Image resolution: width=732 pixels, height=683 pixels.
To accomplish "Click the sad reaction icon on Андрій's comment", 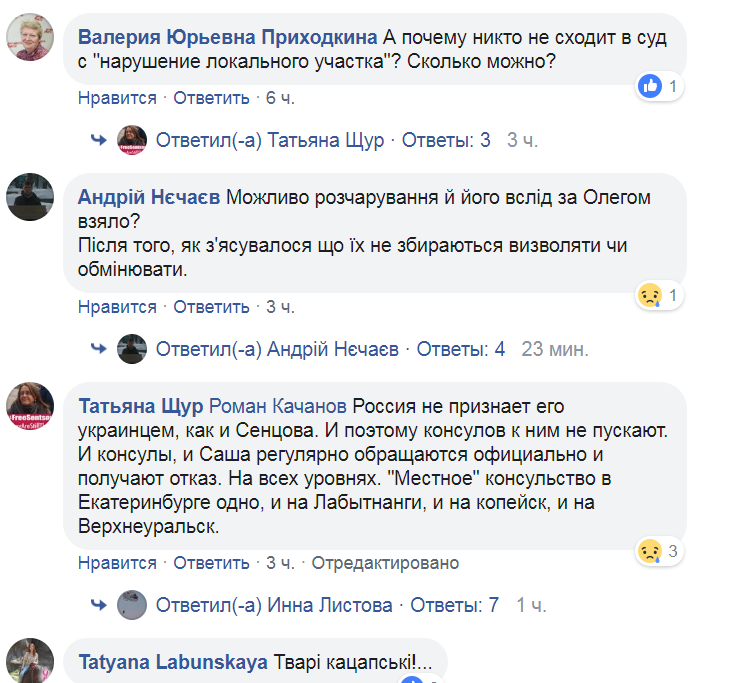I will [x=651, y=296].
